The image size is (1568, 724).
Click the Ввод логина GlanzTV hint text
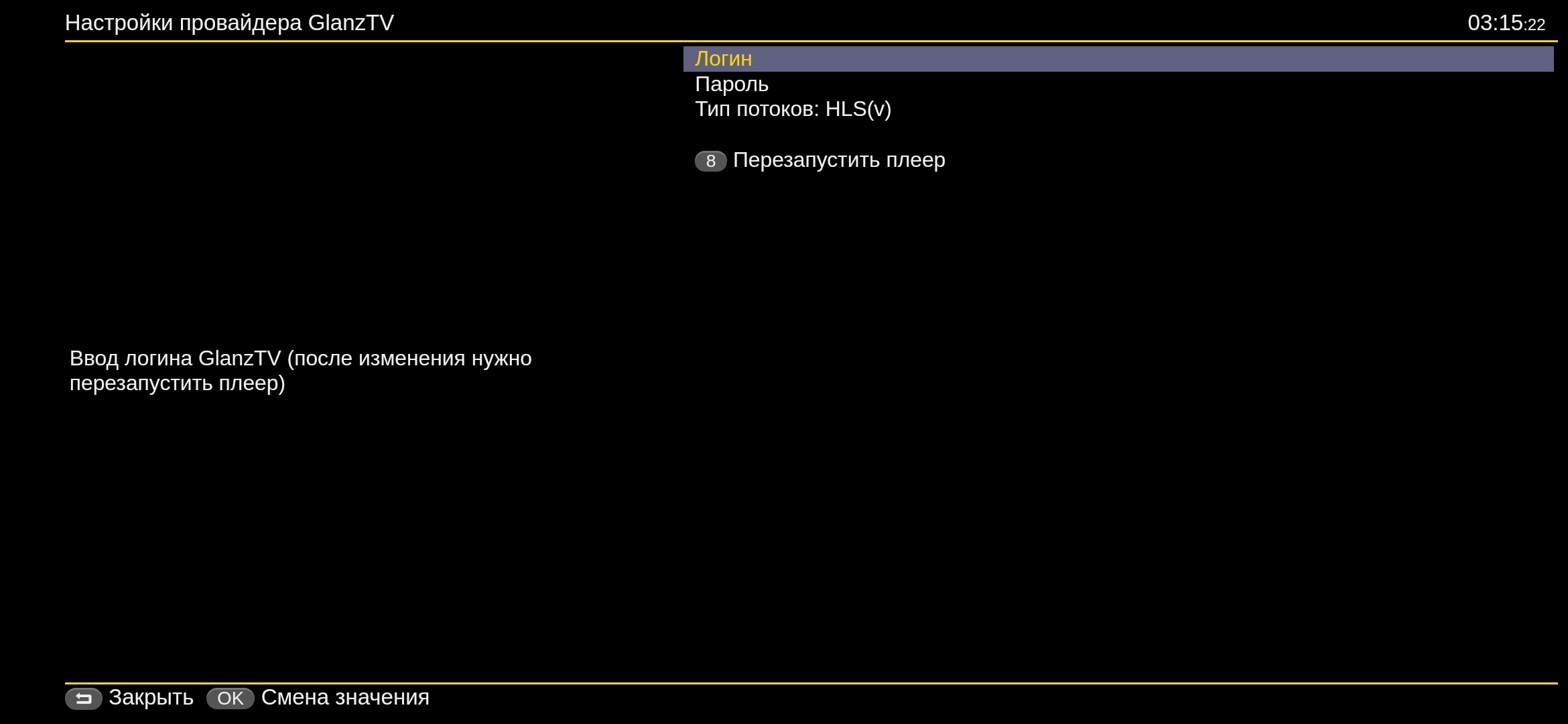point(301,371)
